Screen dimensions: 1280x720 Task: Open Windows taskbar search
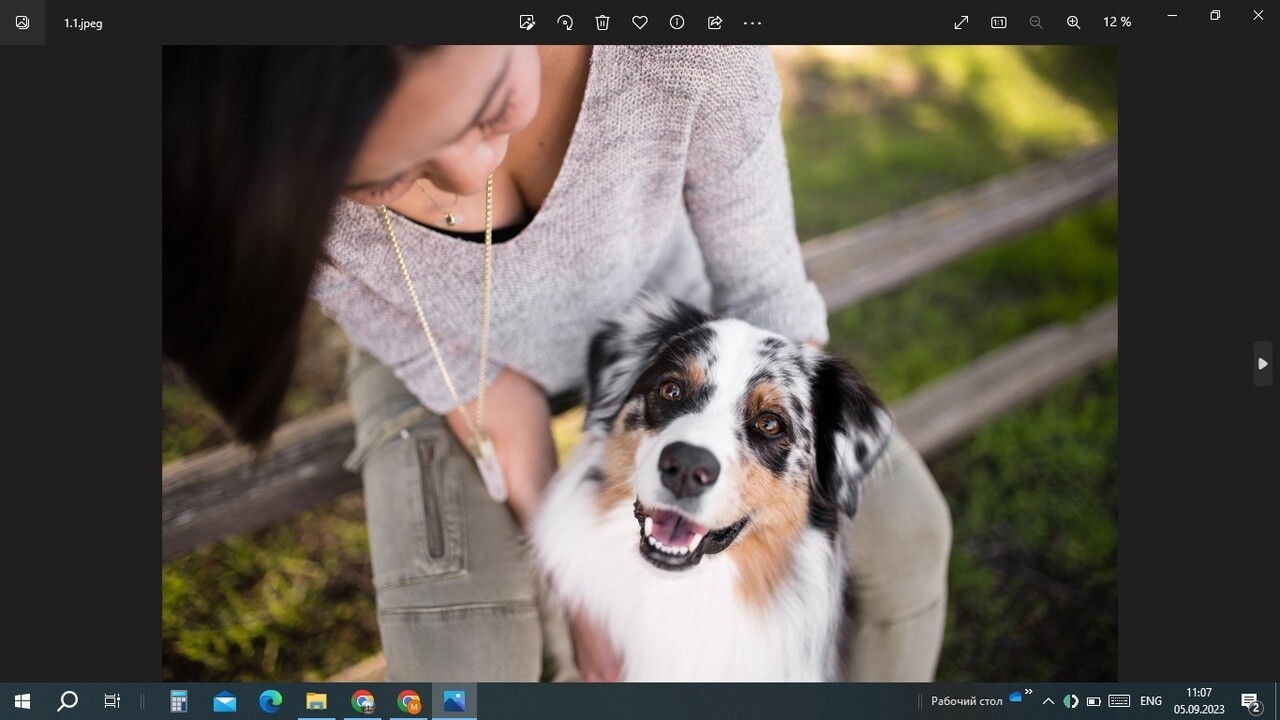point(67,701)
